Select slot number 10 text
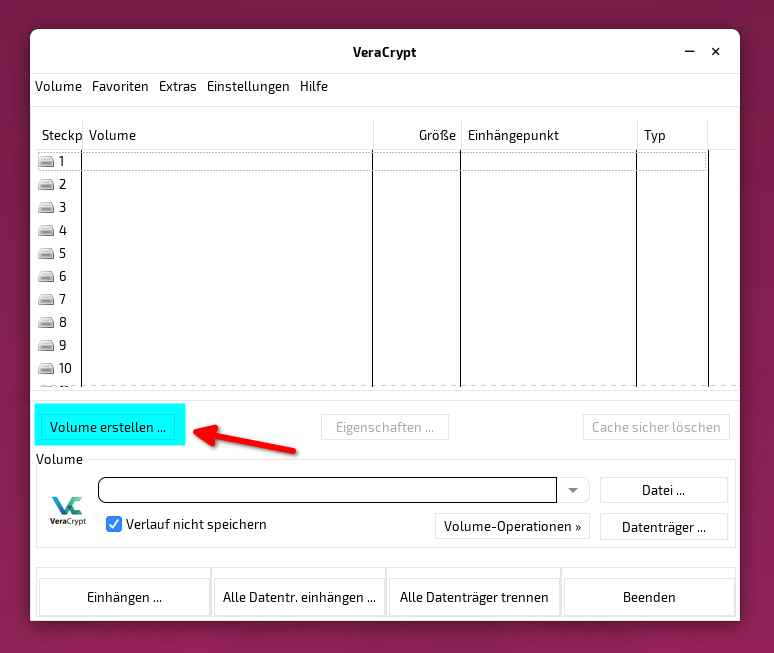The width and height of the screenshot is (774, 653). [x=65, y=369]
